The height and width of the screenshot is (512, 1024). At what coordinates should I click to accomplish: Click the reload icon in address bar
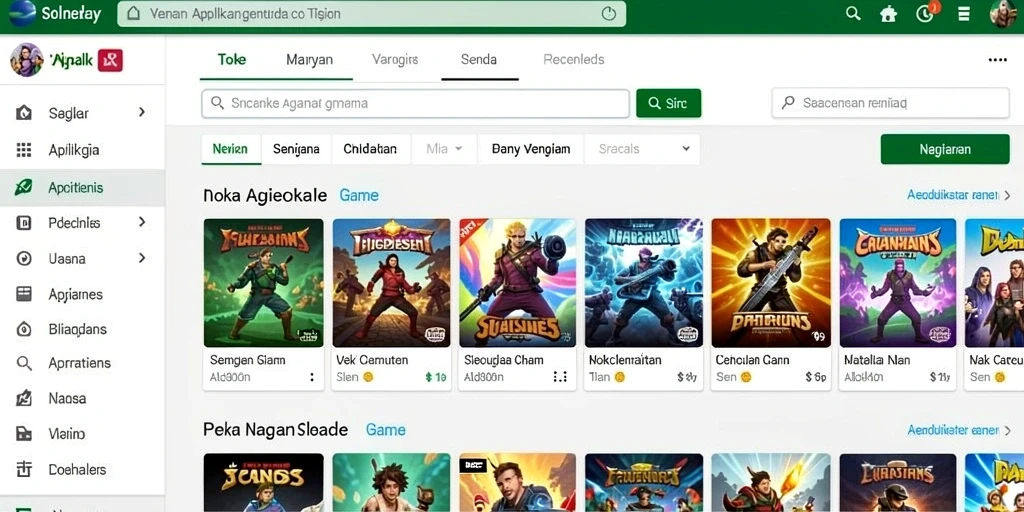coord(609,14)
